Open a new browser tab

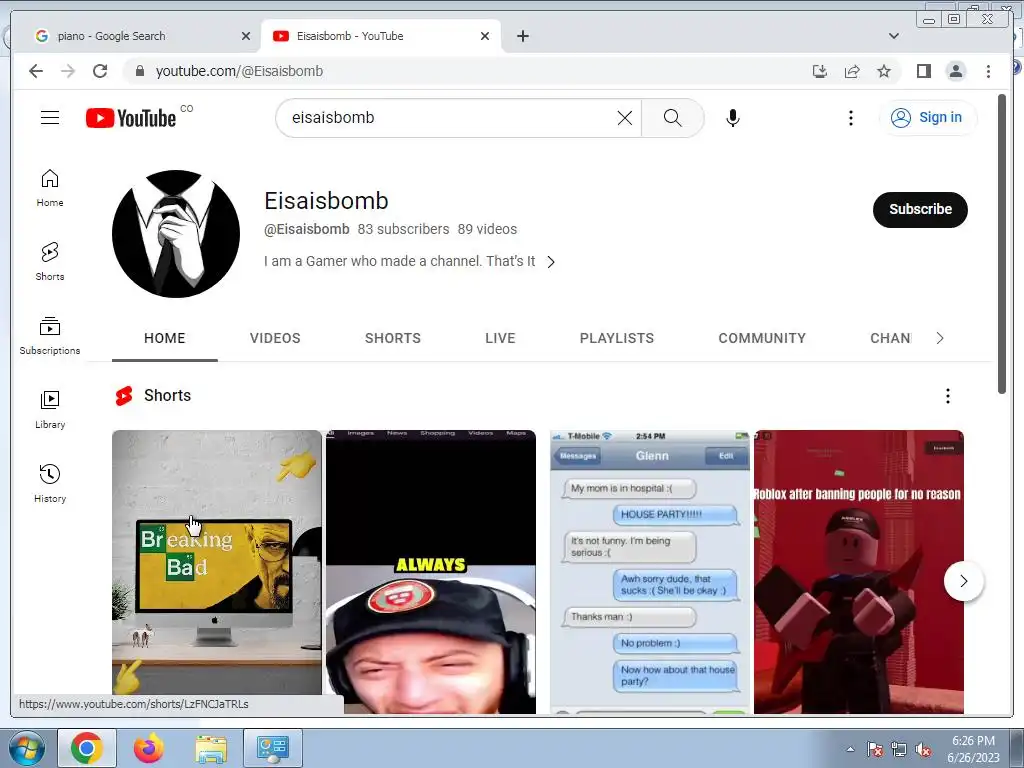(522, 36)
